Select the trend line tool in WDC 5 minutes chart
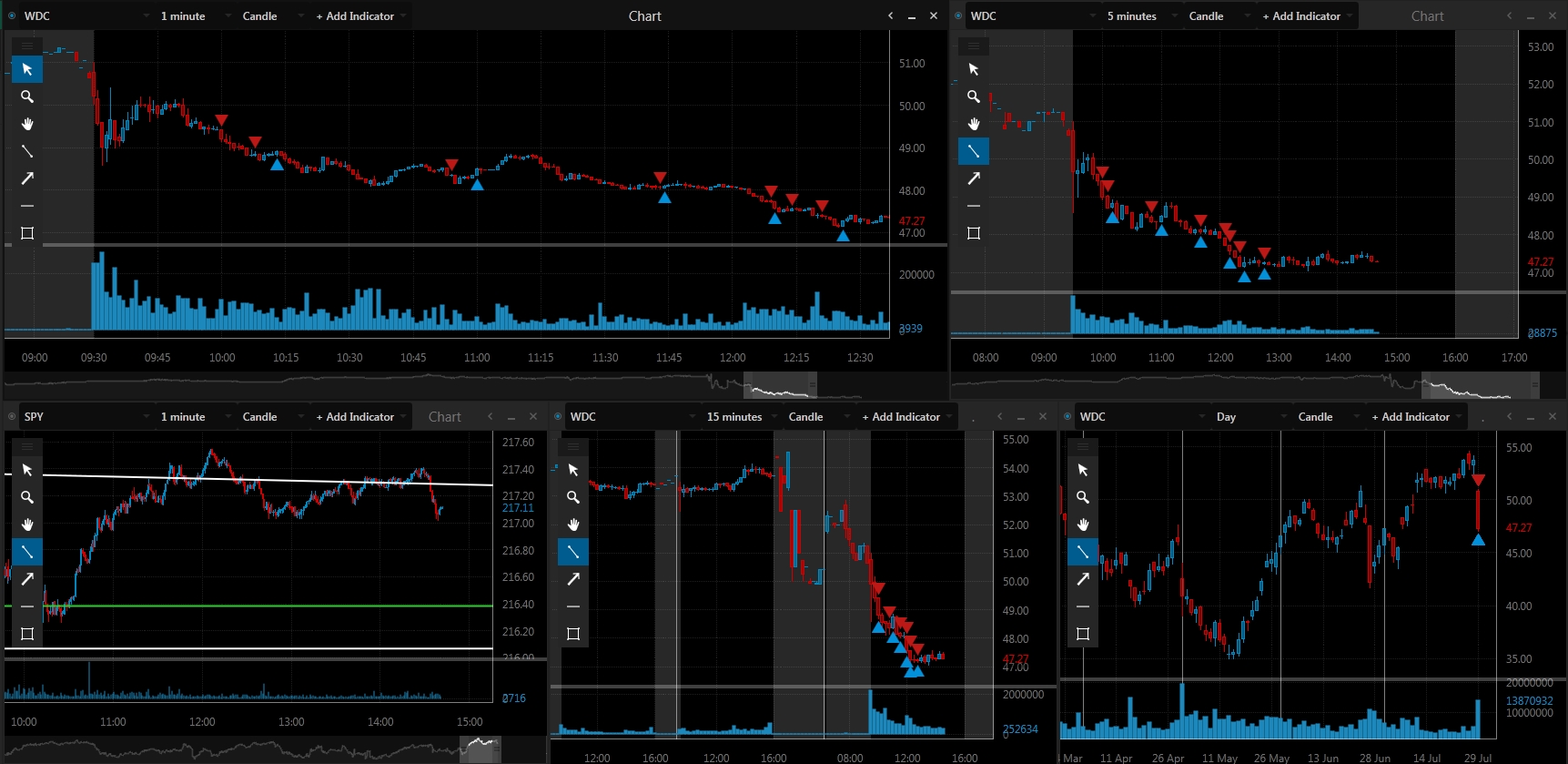The width and height of the screenshot is (1568, 764). [x=974, y=151]
